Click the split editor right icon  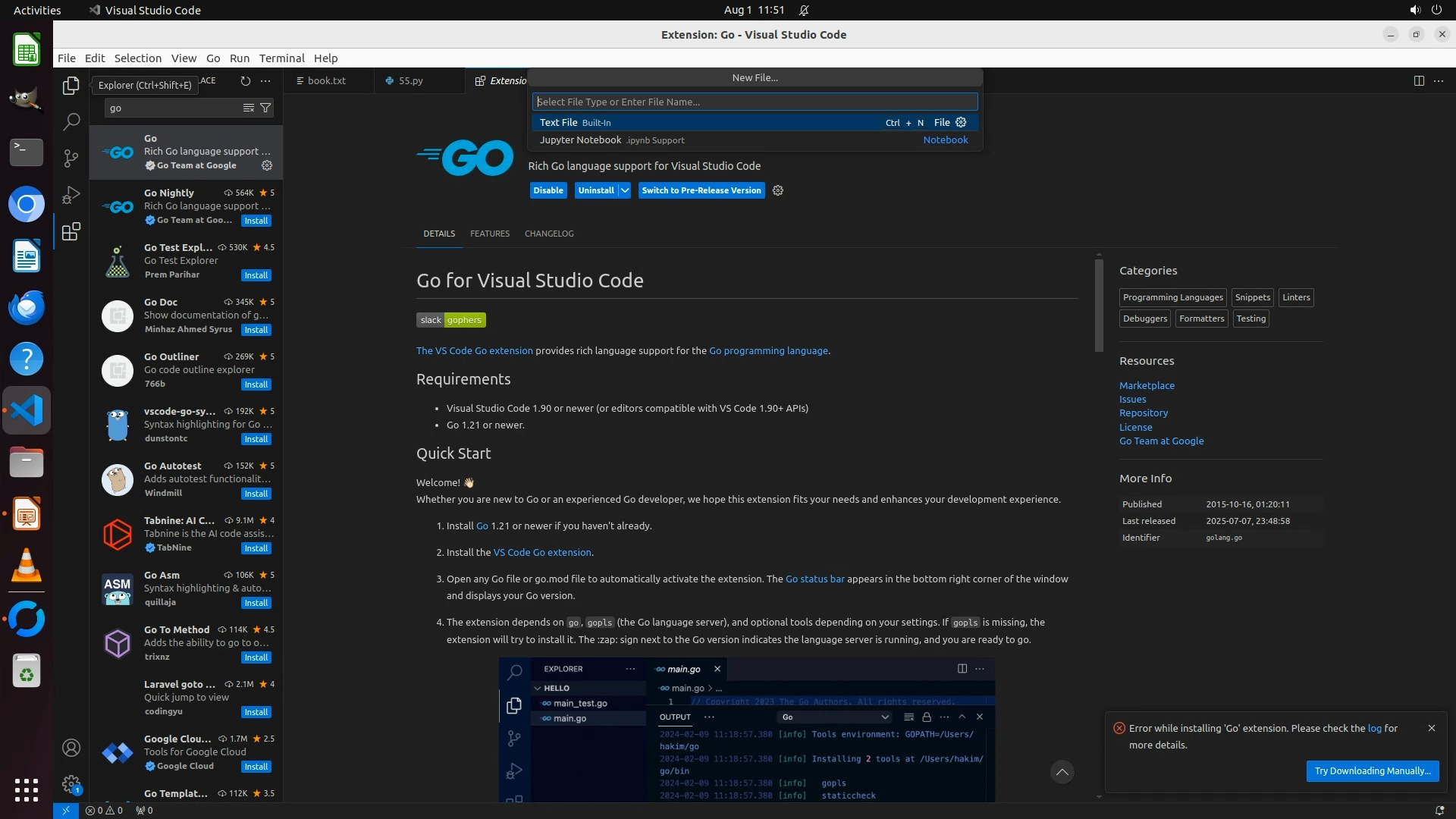point(1419,80)
